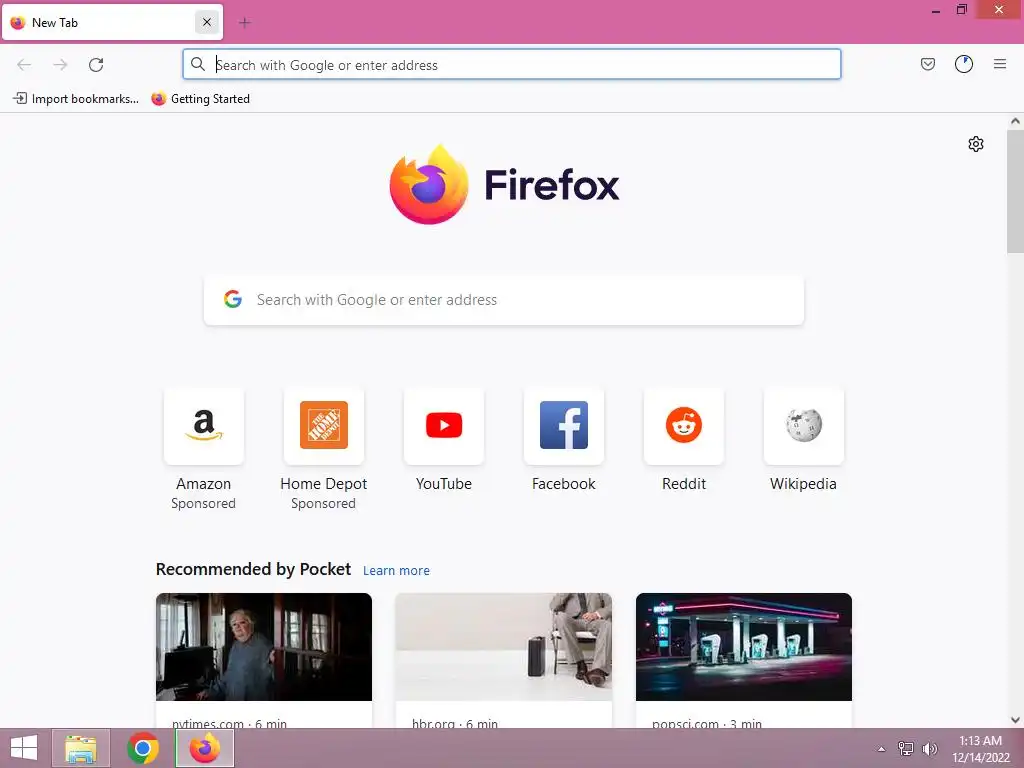Open the Windows Start button
This screenshot has height=768, width=1024.
(24, 748)
